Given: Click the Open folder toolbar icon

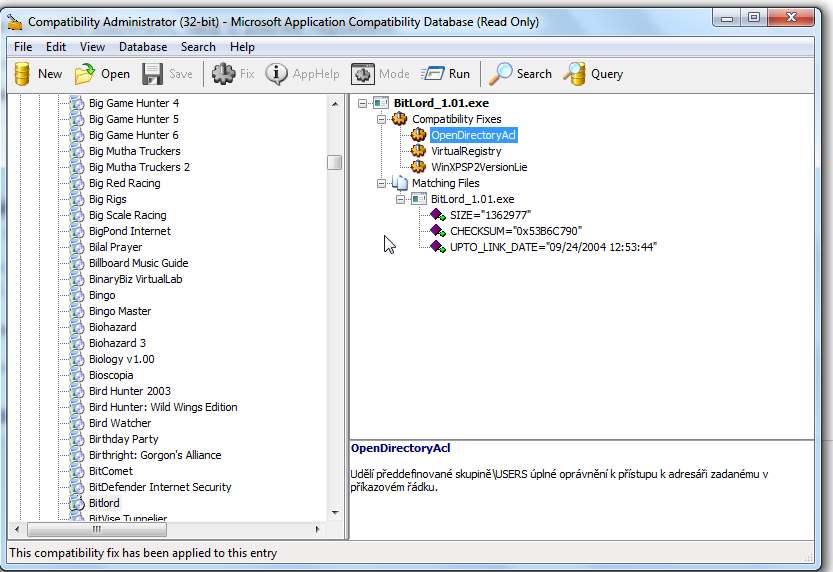Looking at the screenshot, I should [x=84, y=74].
